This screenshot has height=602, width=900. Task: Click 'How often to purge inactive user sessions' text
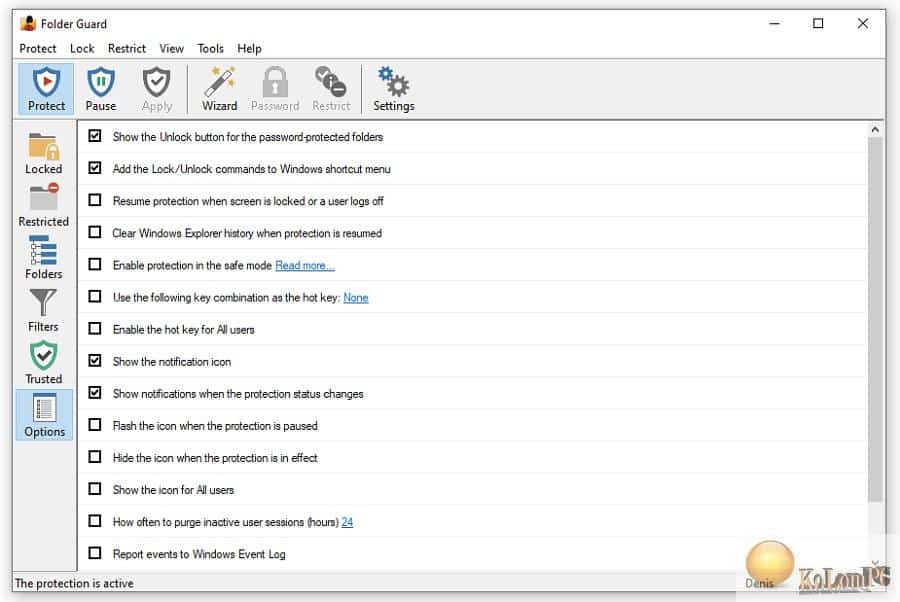pyautogui.click(x=226, y=522)
